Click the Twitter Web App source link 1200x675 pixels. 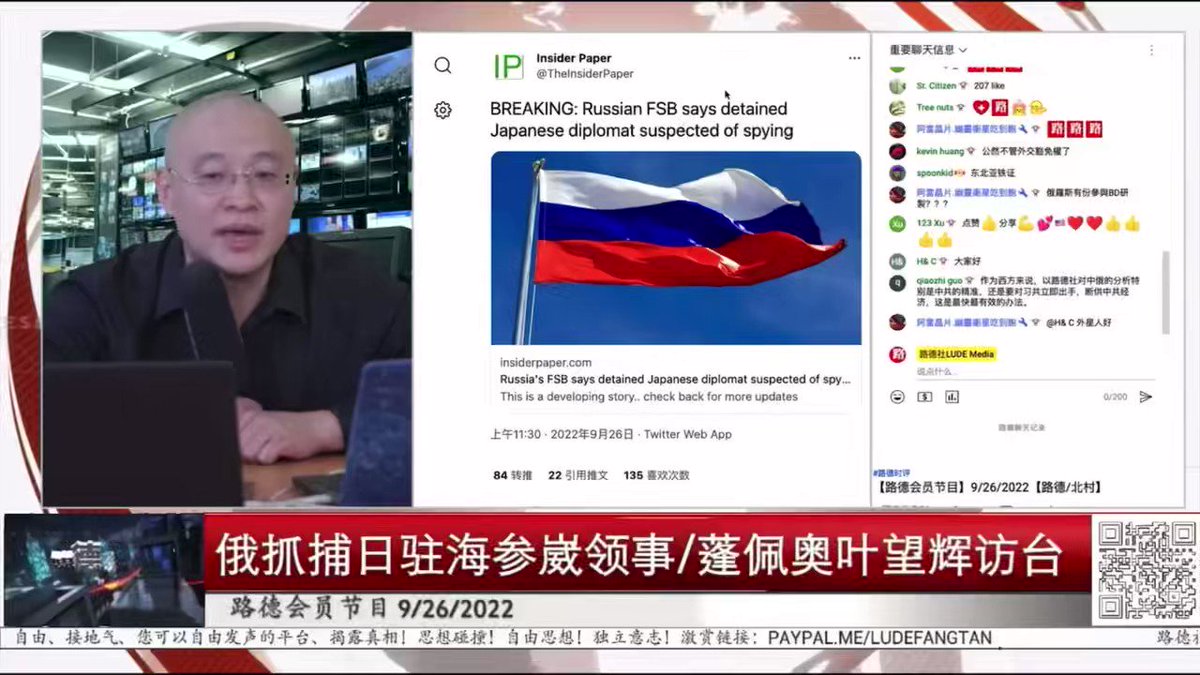688,434
